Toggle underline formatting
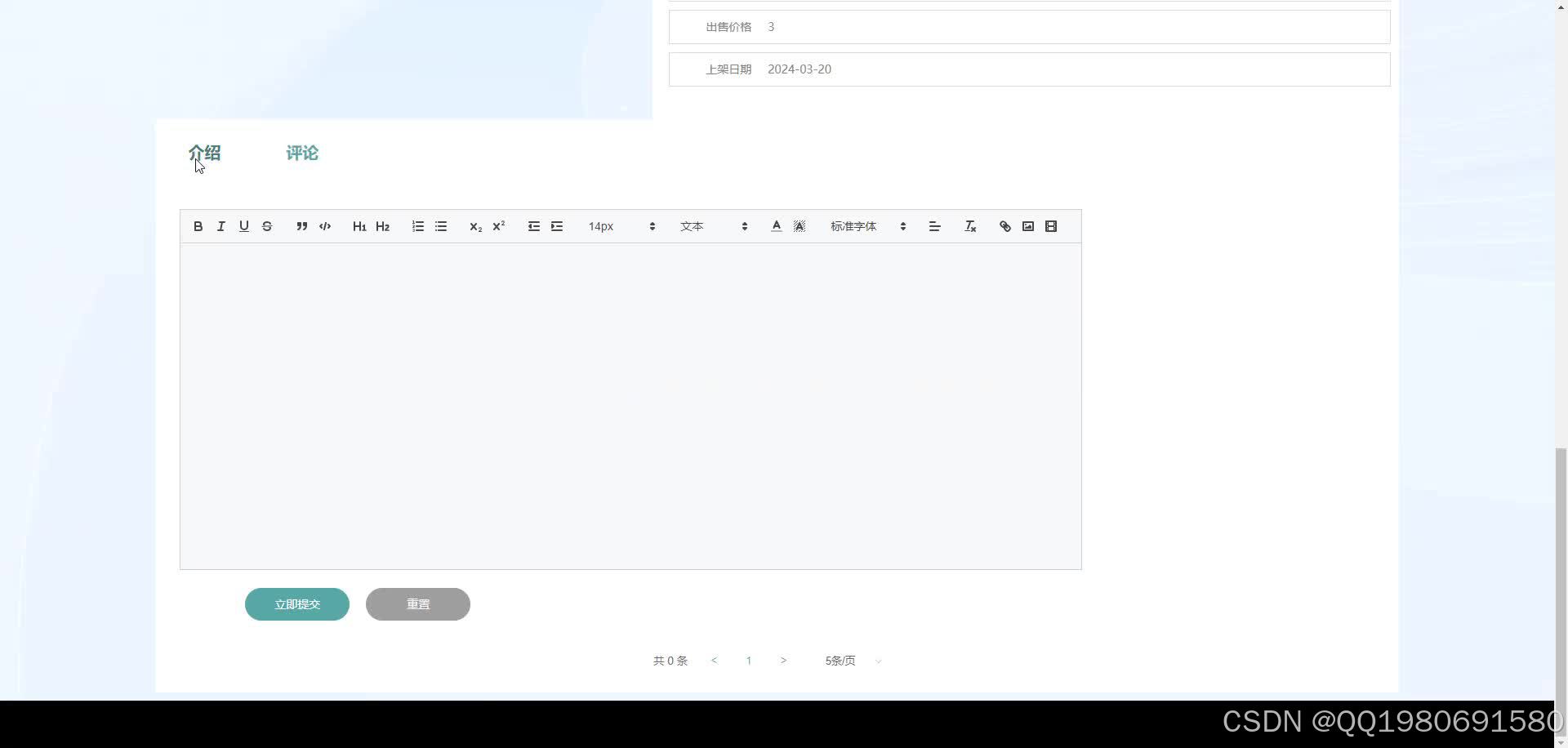 pyautogui.click(x=243, y=226)
